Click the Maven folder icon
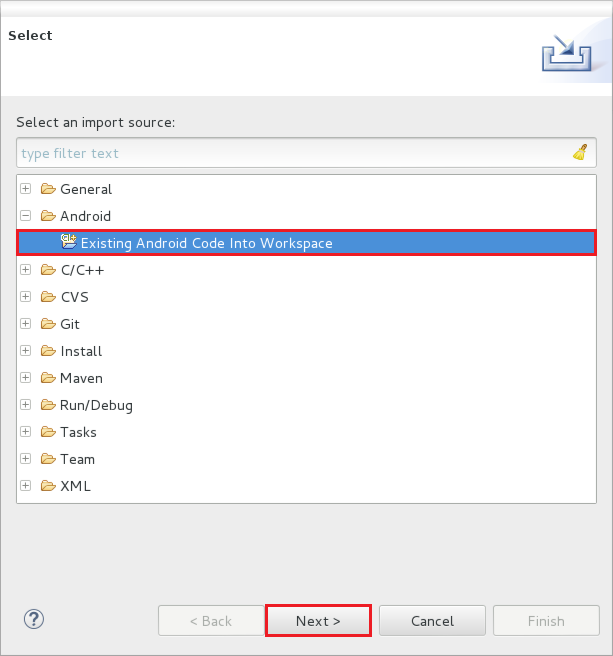This screenshot has height=656, width=613. pos(48,378)
